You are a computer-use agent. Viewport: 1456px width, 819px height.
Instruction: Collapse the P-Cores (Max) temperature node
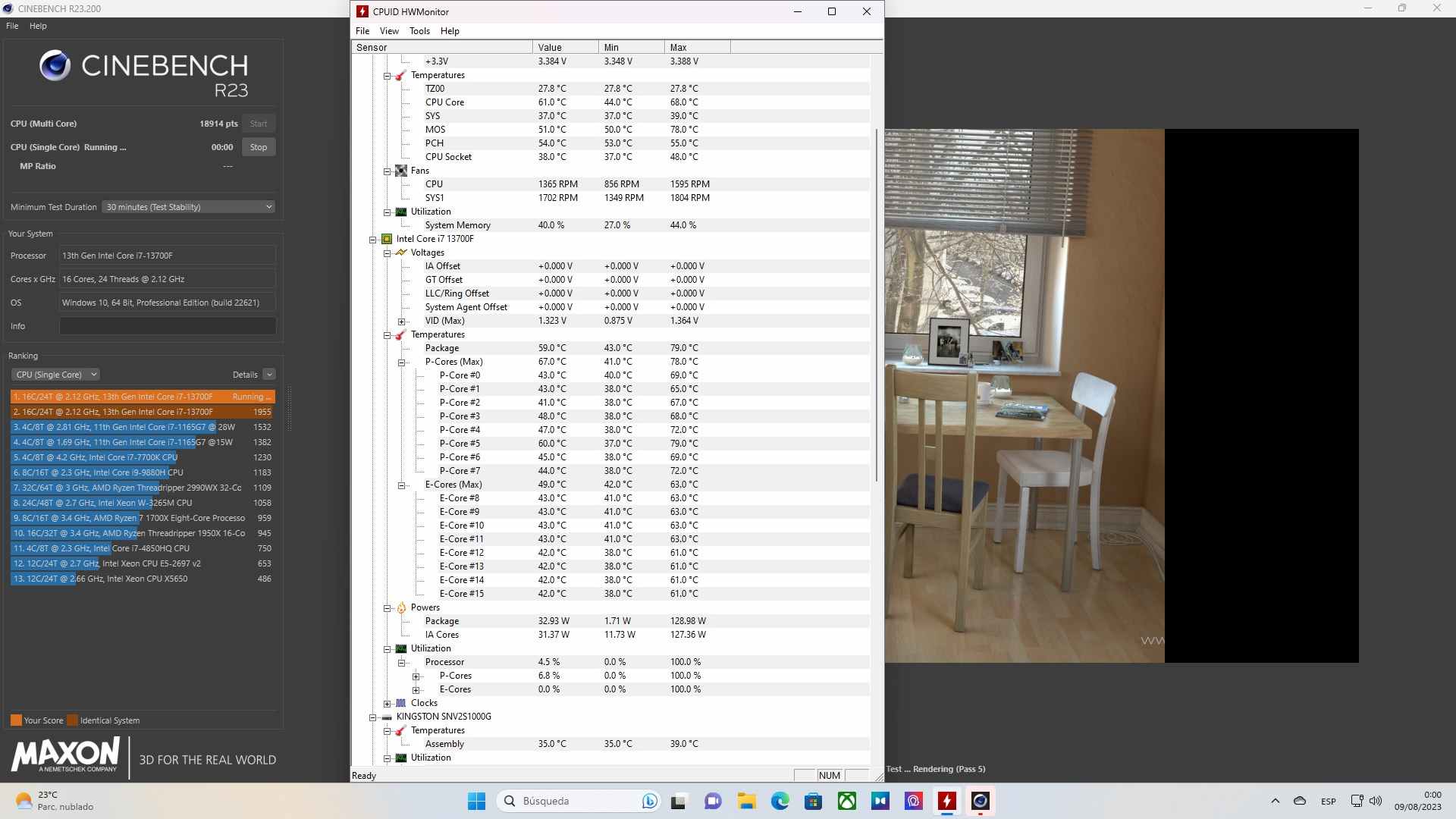coord(402,362)
